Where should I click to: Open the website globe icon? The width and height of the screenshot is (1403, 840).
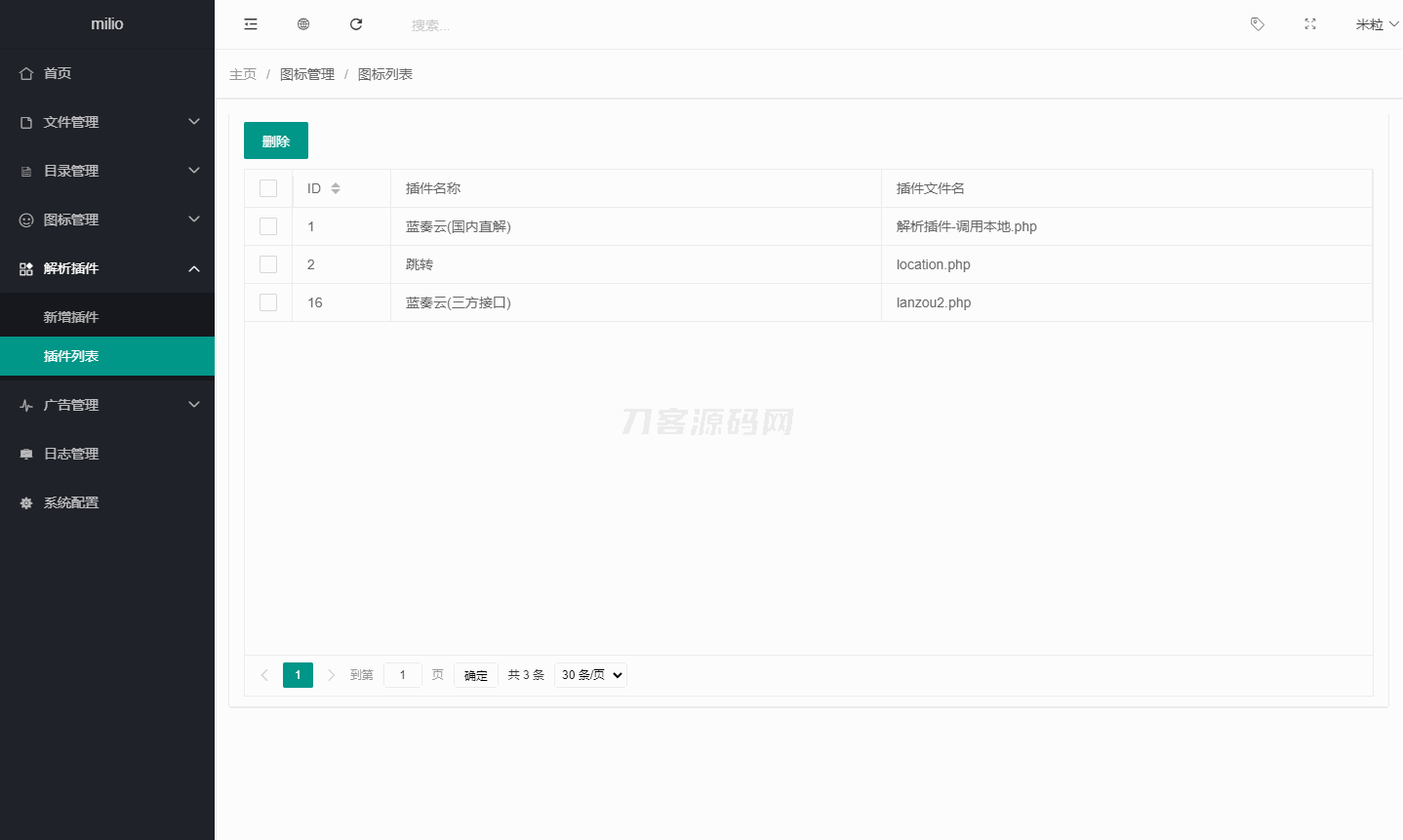pyautogui.click(x=303, y=24)
